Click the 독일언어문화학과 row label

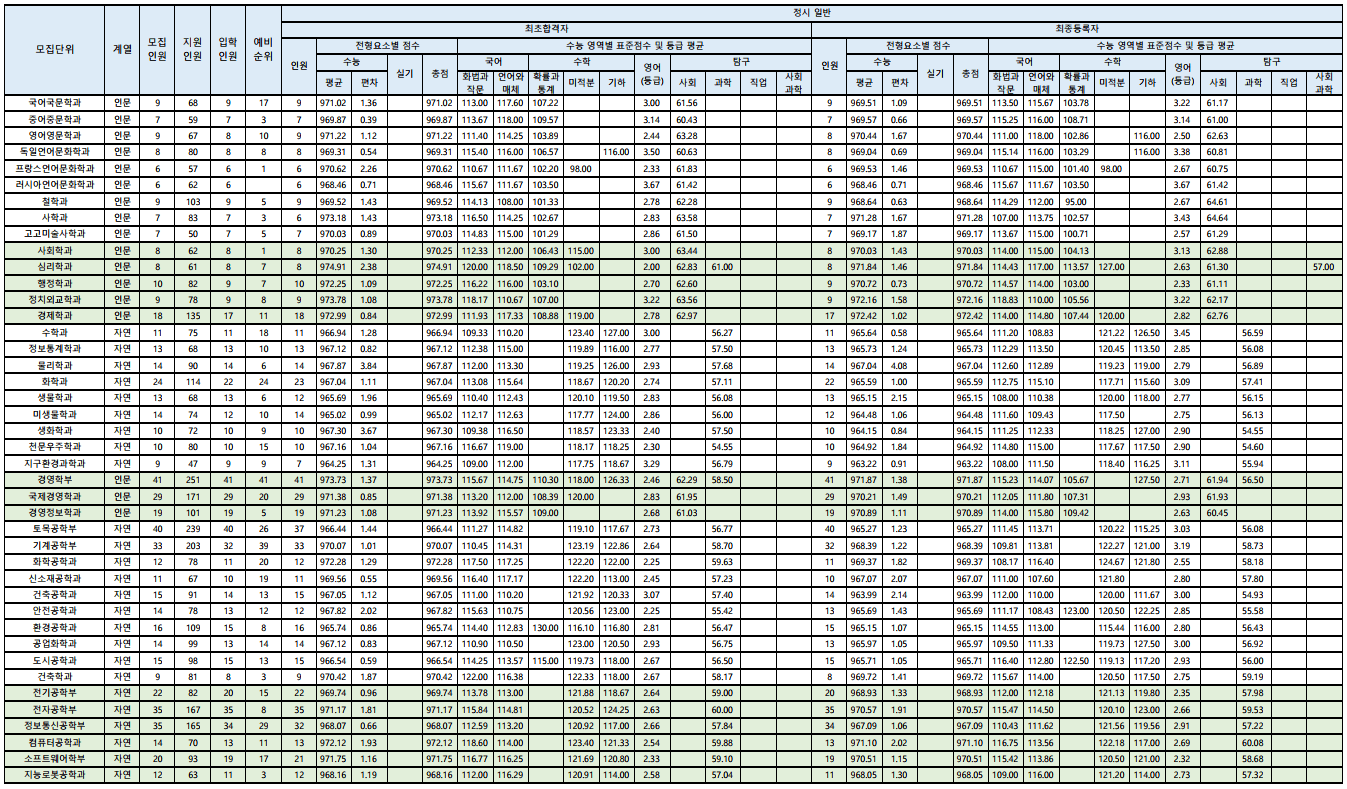[54, 151]
